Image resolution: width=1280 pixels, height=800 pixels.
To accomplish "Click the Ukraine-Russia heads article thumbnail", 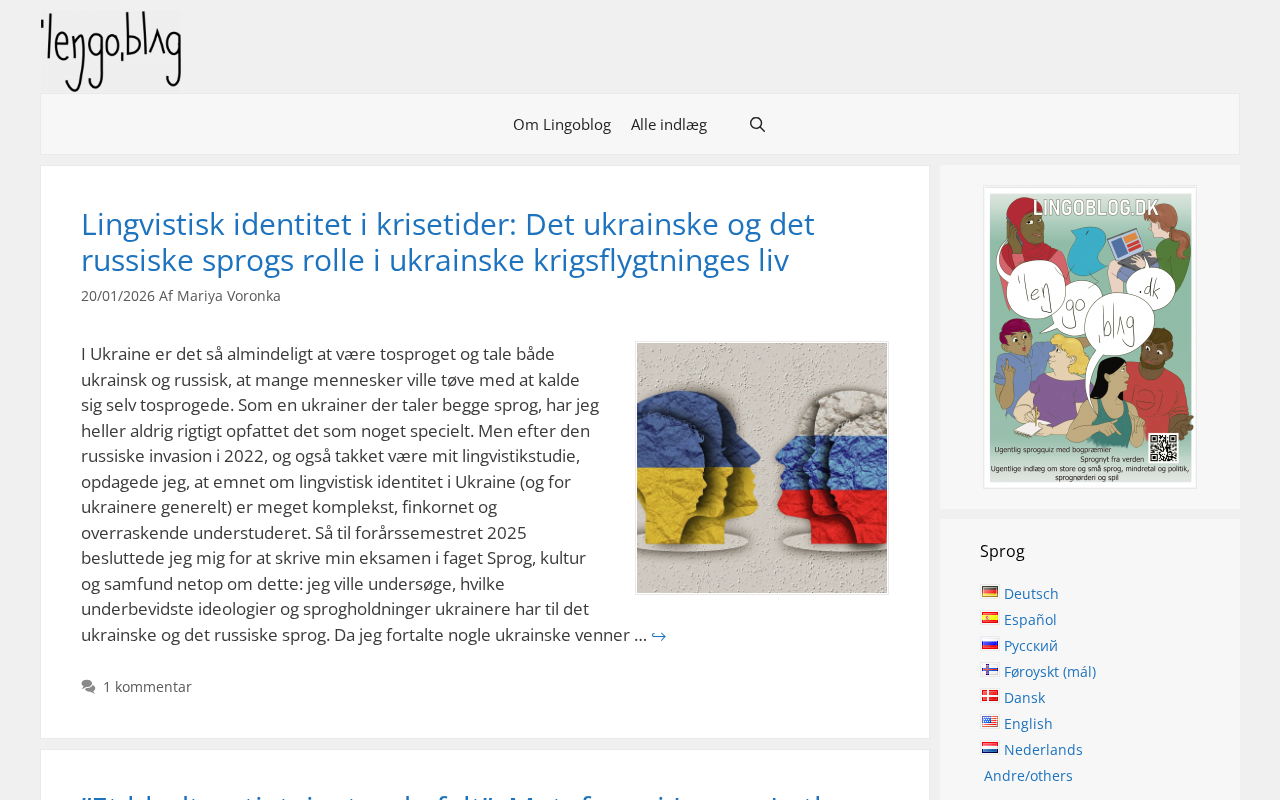I will (x=762, y=468).
